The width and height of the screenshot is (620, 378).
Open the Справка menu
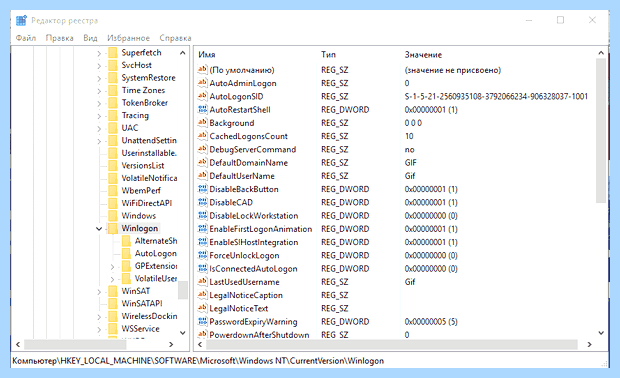click(175, 38)
